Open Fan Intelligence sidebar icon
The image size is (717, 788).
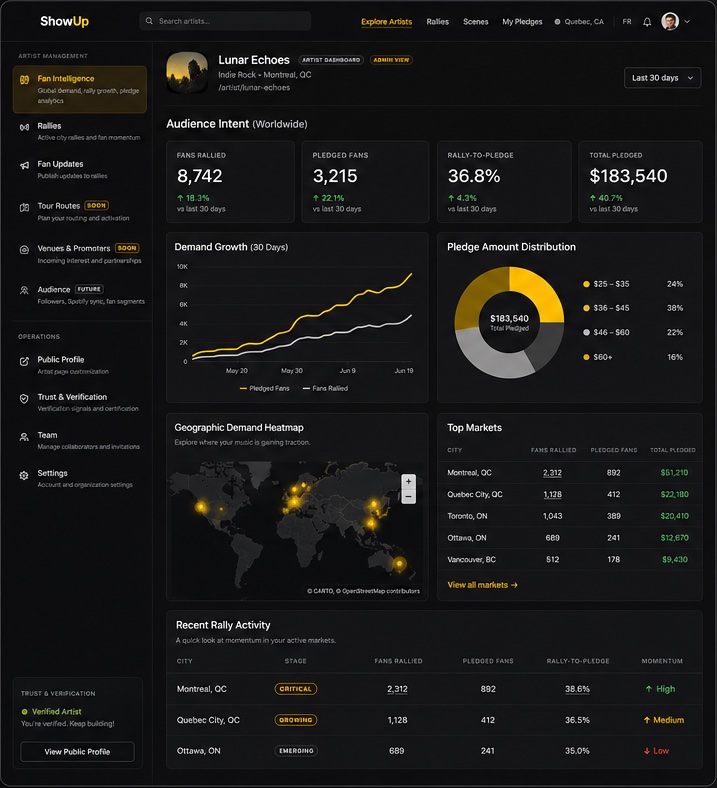[x=24, y=79]
